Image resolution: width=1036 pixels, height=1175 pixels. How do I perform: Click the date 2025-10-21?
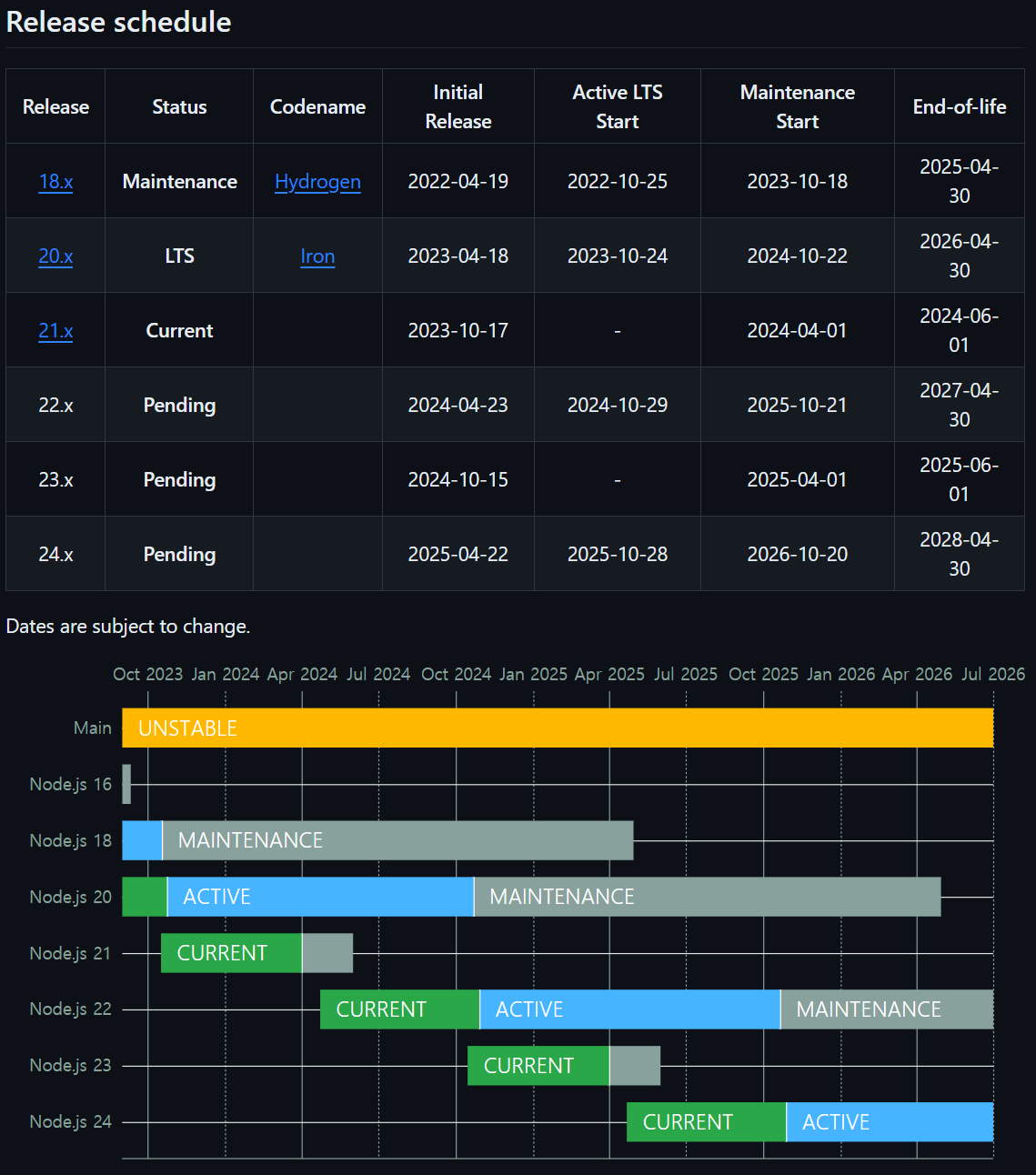pyautogui.click(x=798, y=405)
